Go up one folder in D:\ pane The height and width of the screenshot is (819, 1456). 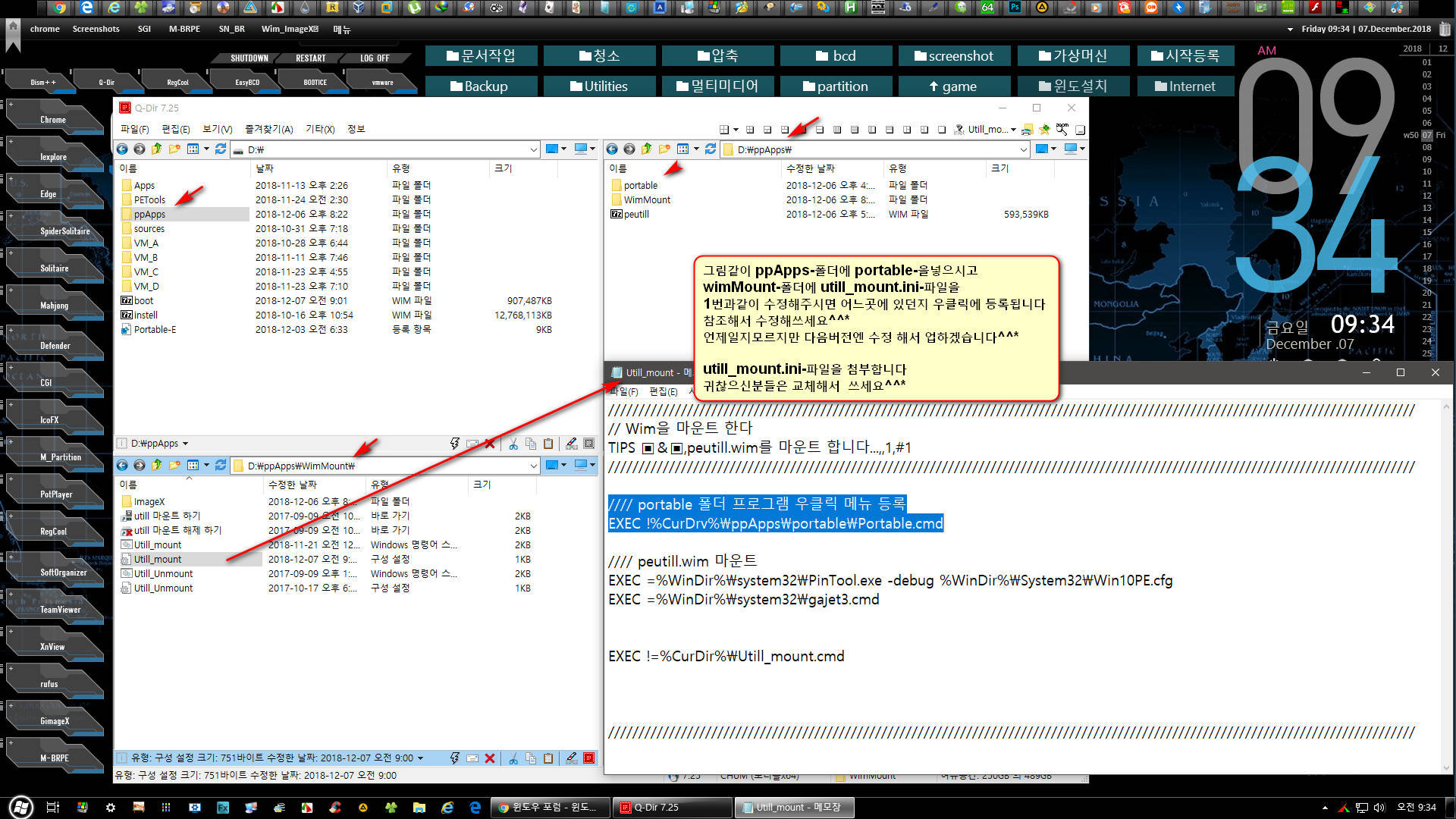click(x=157, y=149)
